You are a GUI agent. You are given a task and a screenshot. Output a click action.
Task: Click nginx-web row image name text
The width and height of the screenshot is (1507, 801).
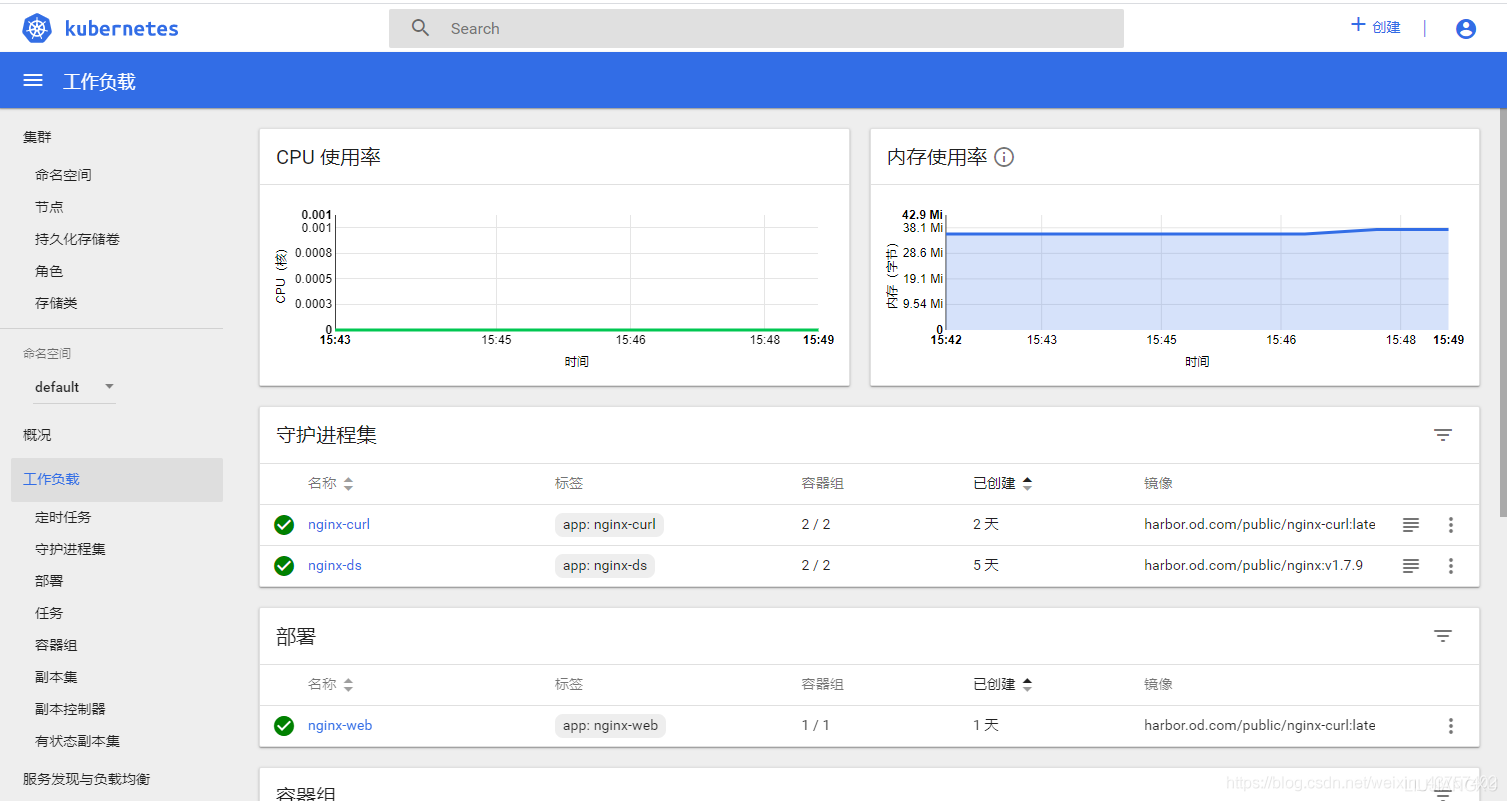point(1260,725)
